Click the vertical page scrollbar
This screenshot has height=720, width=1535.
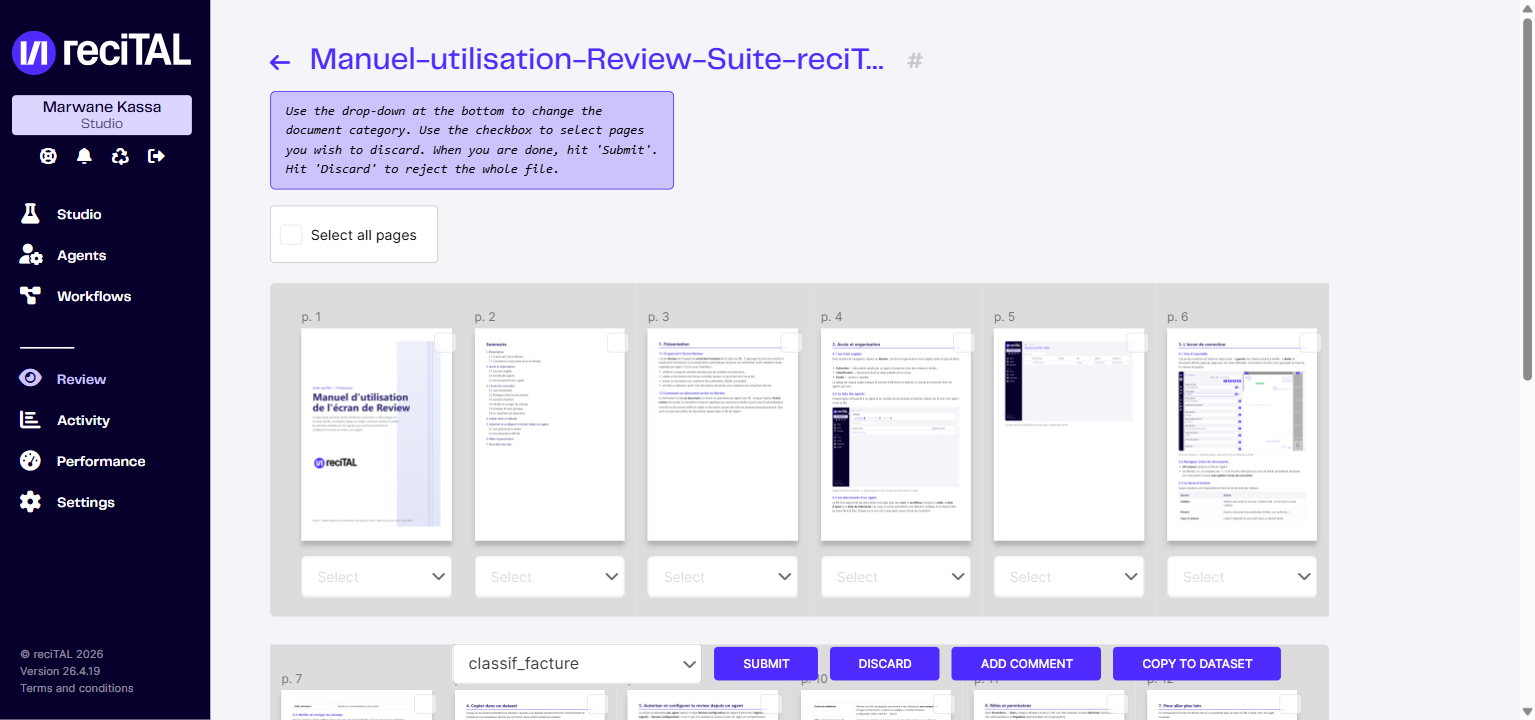click(x=1527, y=200)
